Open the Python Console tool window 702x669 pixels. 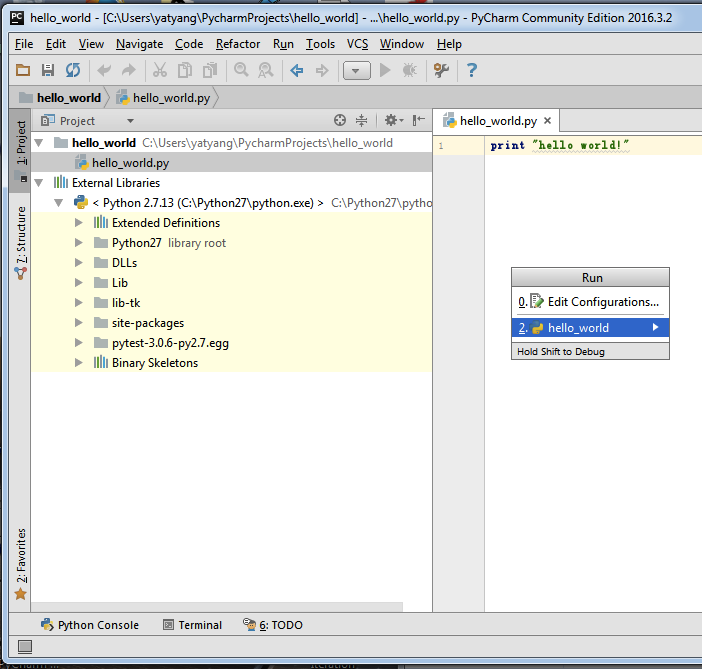point(90,625)
